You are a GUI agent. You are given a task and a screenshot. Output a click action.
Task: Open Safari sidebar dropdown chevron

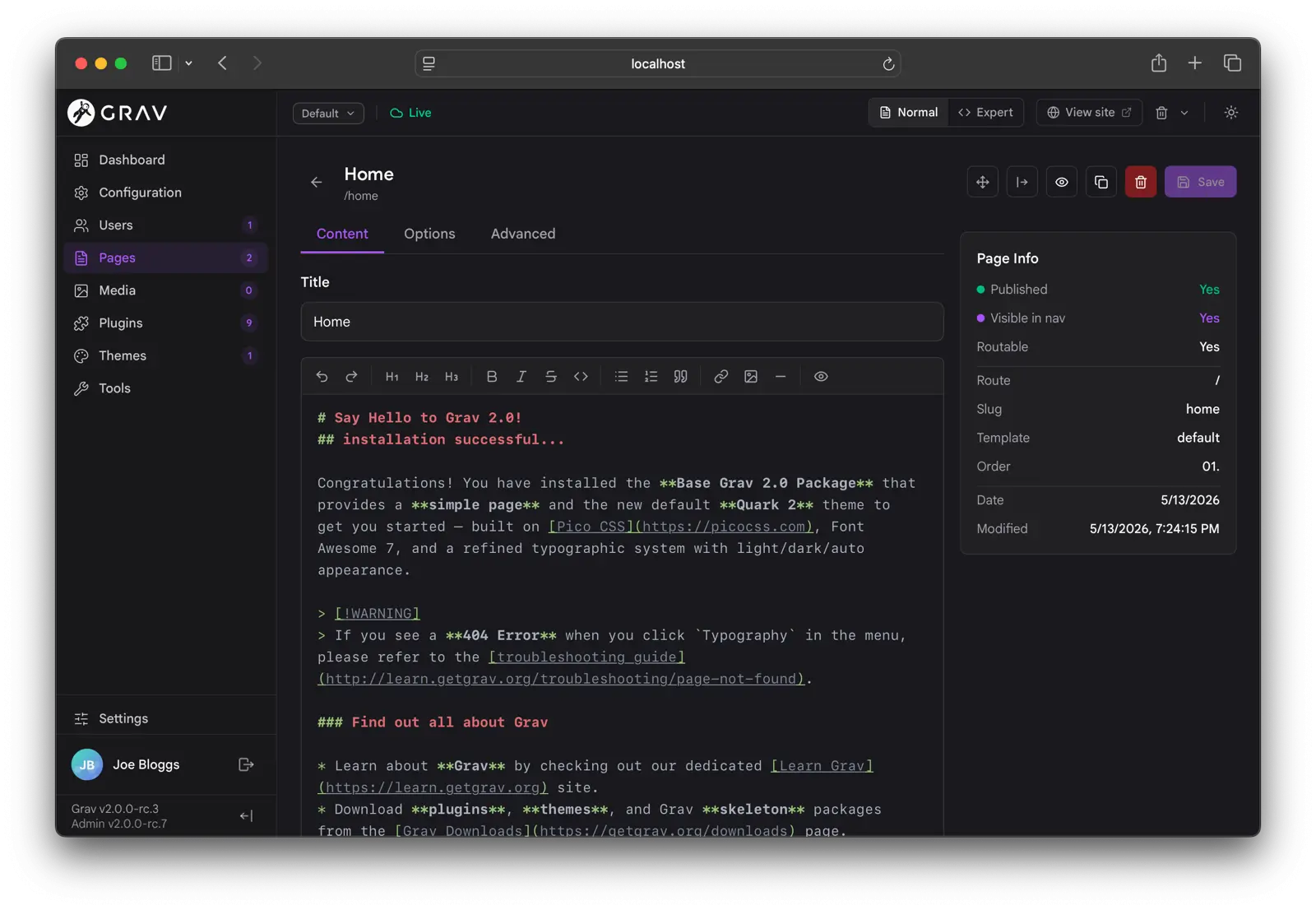(188, 63)
